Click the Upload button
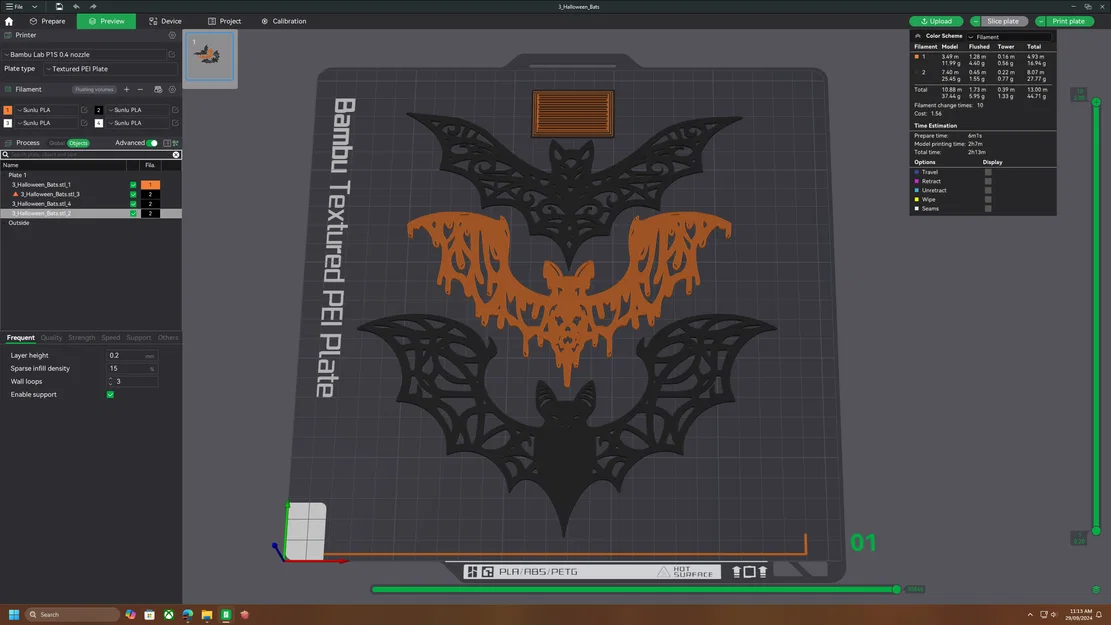1111x625 pixels. [936, 21]
